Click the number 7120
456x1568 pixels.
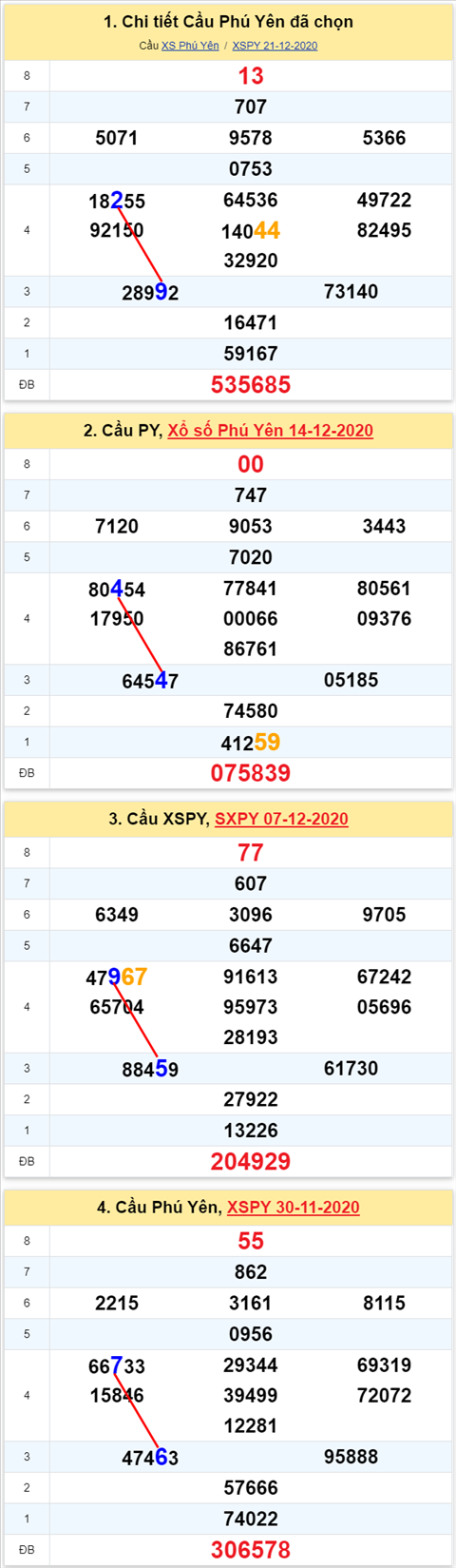117,526
